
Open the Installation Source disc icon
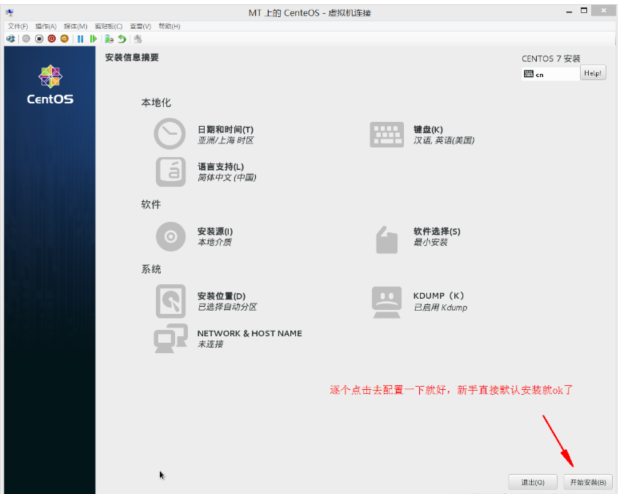(171, 237)
